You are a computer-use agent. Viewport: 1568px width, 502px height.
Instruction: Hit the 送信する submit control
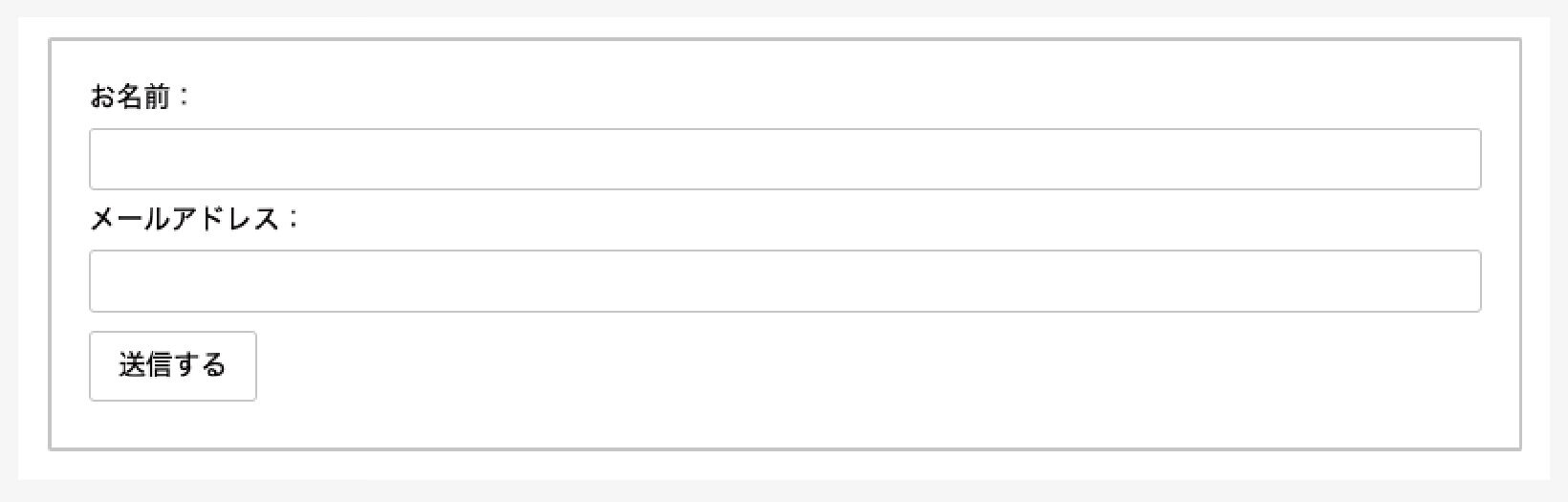(172, 365)
